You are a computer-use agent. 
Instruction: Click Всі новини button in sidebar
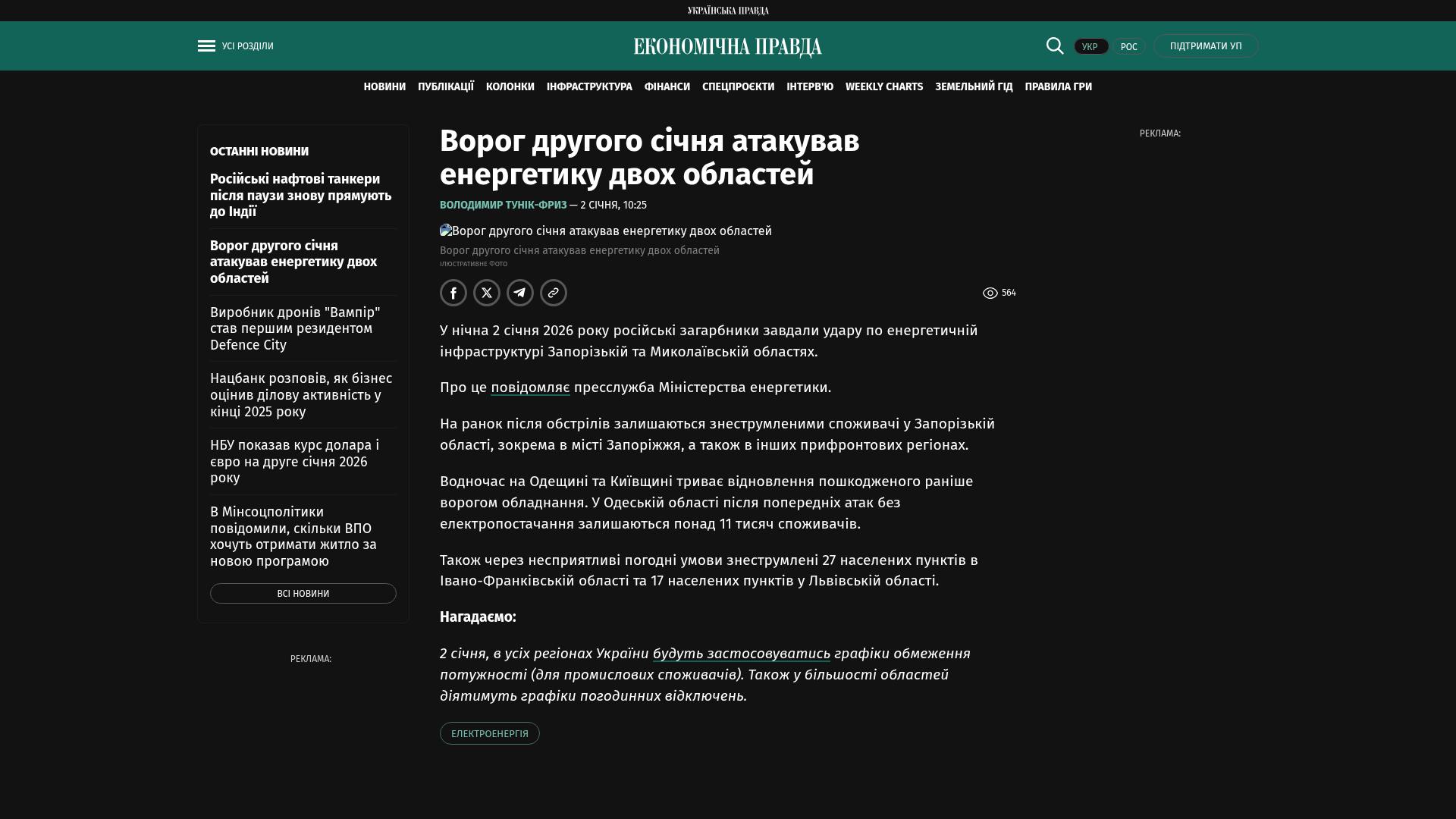[x=303, y=594]
